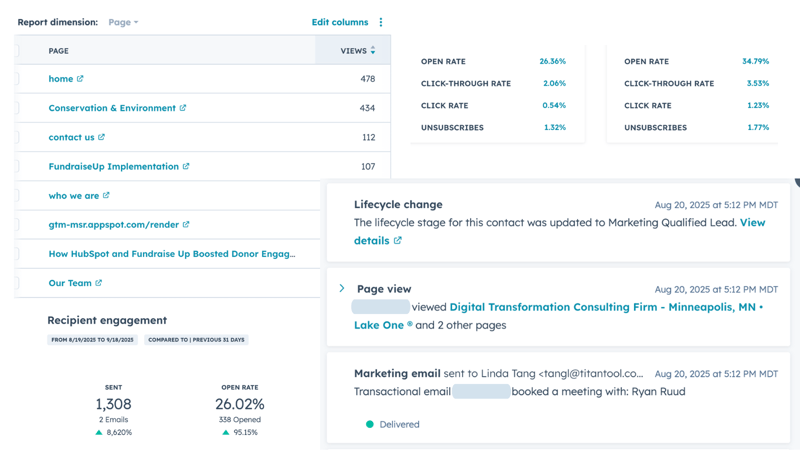Check the select-all checkbox in table header

click(17, 50)
